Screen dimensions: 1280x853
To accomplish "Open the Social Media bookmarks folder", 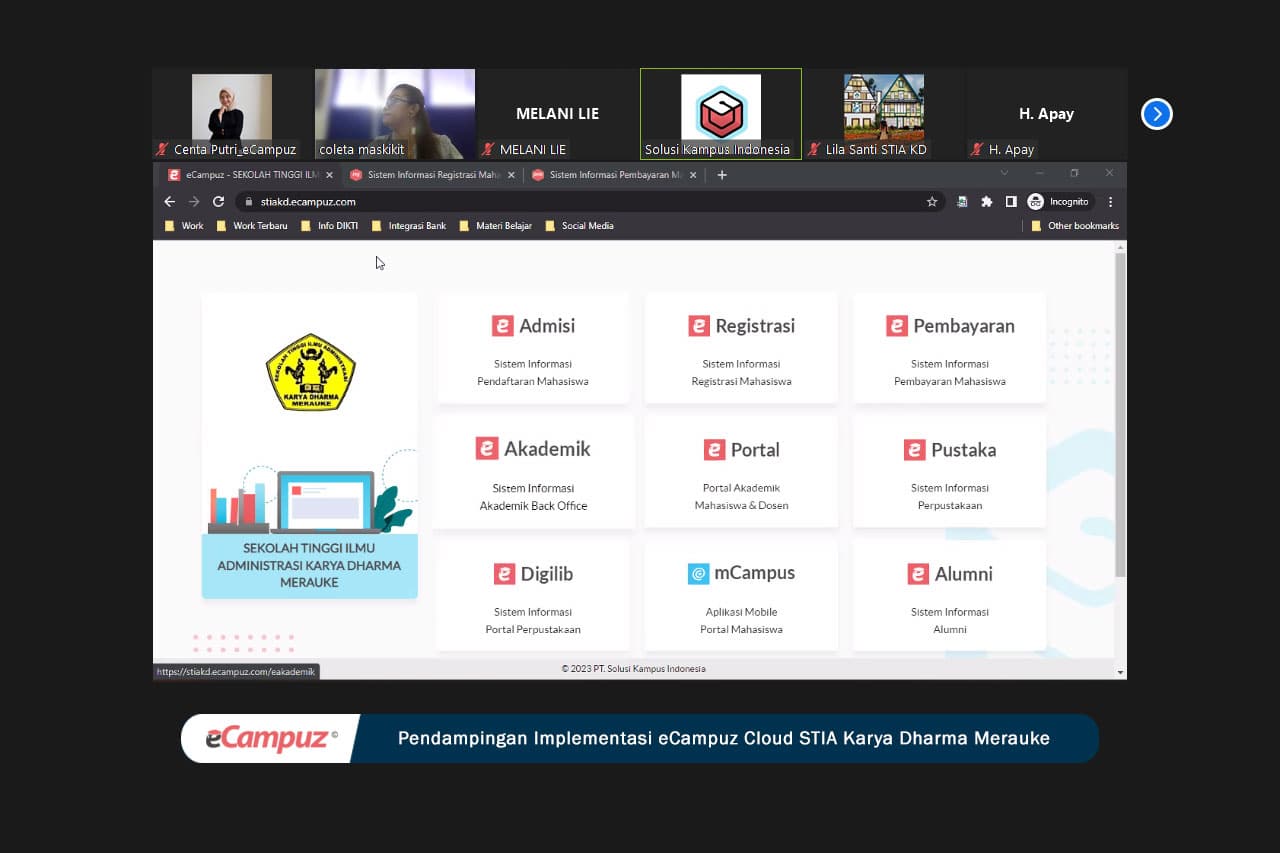I will pyautogui.click(x=580, y=226).
